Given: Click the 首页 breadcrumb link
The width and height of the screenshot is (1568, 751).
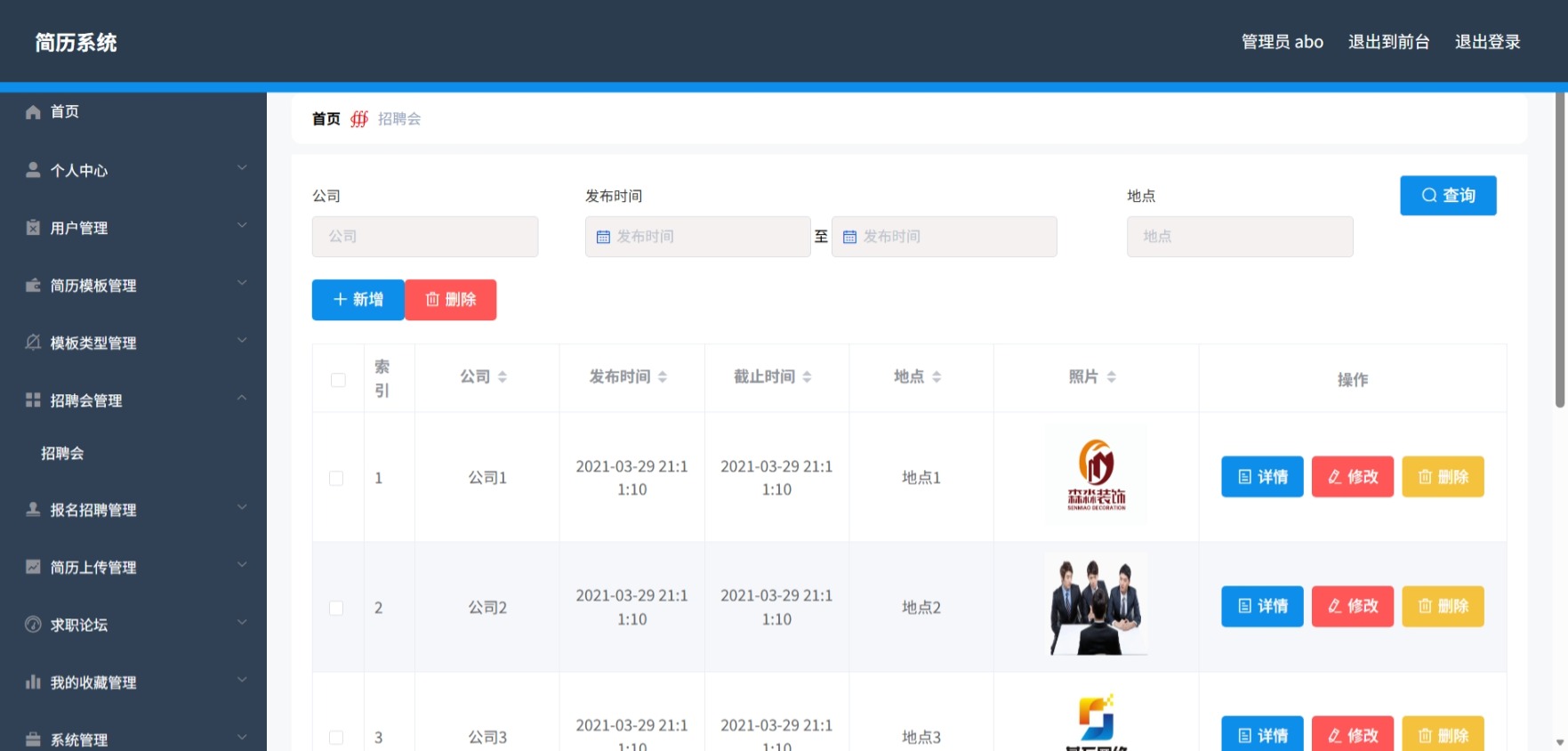Looking at the screenshot, I should click(326, 119).
